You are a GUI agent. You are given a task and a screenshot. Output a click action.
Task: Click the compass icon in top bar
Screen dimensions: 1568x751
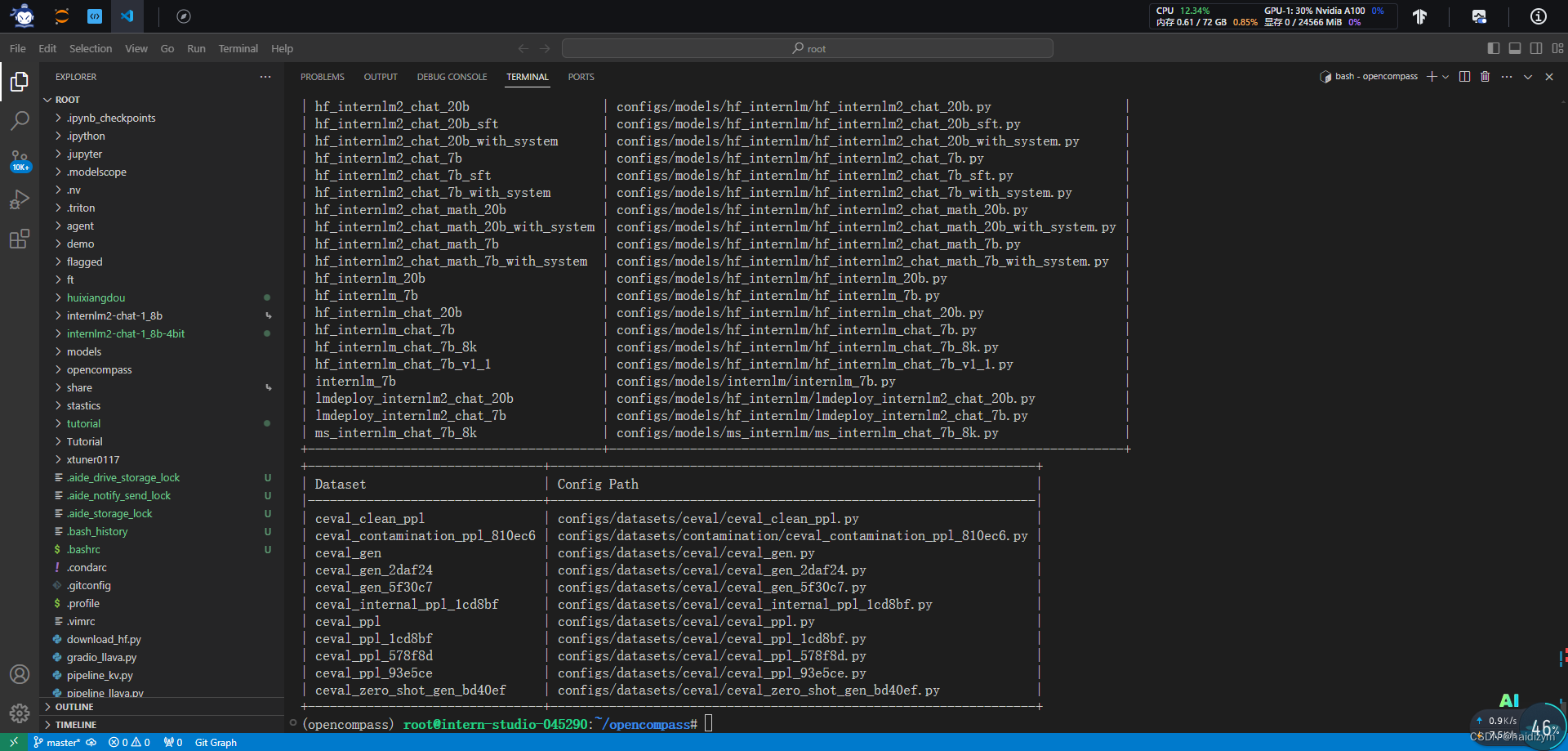click(x=184, y=16)
